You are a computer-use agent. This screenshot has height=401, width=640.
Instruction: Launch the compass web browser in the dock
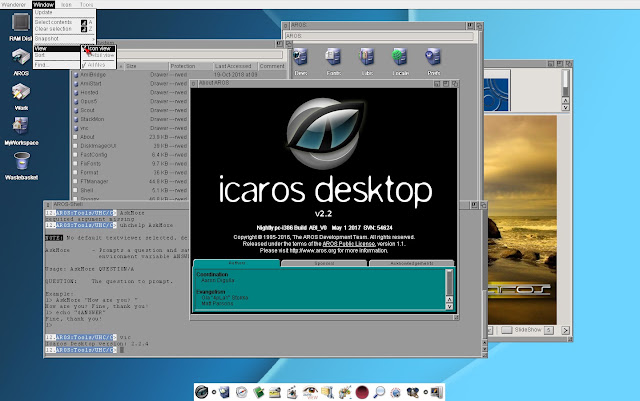242,392
